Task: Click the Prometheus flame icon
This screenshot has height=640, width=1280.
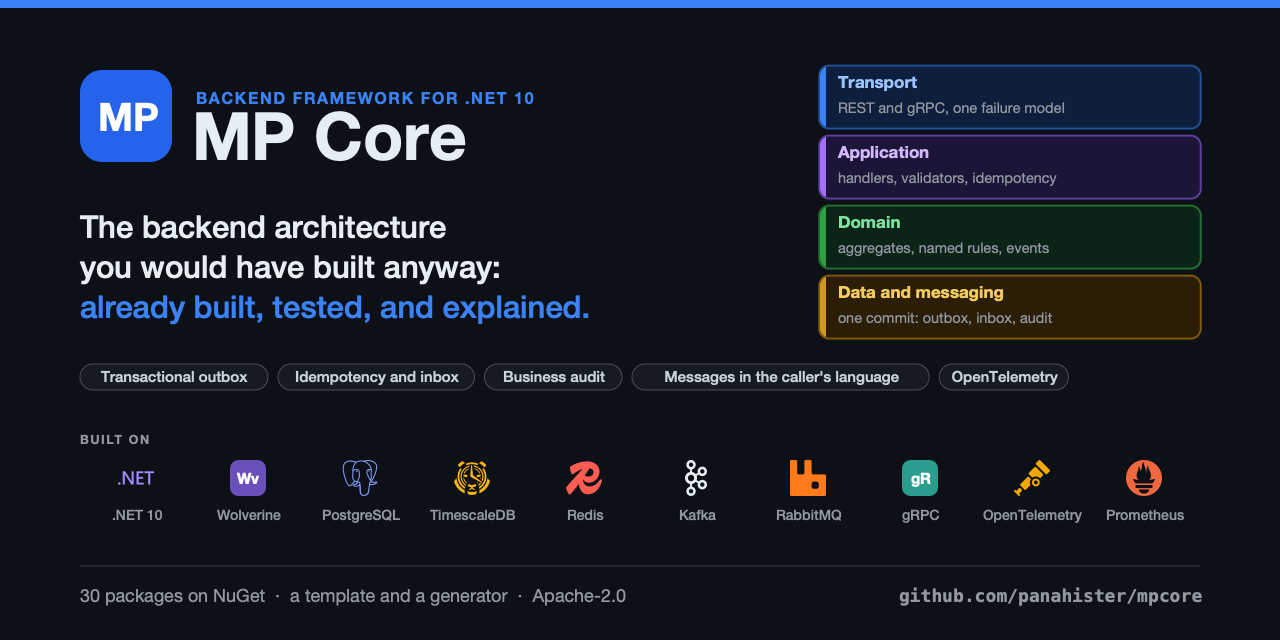Action: tap(1144, 478)
